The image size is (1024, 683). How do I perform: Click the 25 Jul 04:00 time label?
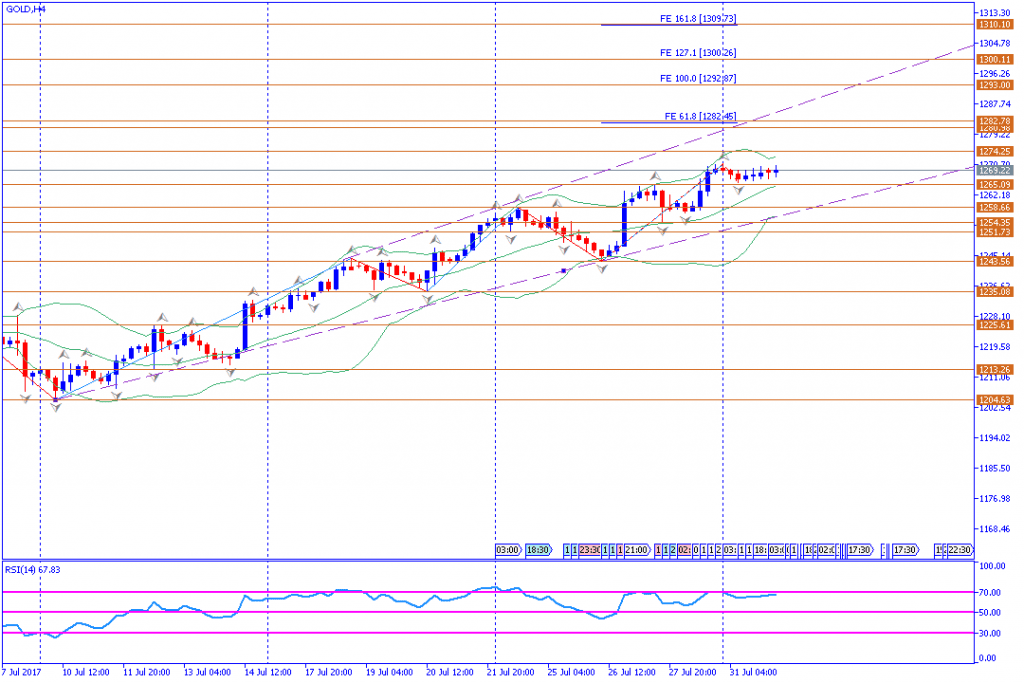571,673
